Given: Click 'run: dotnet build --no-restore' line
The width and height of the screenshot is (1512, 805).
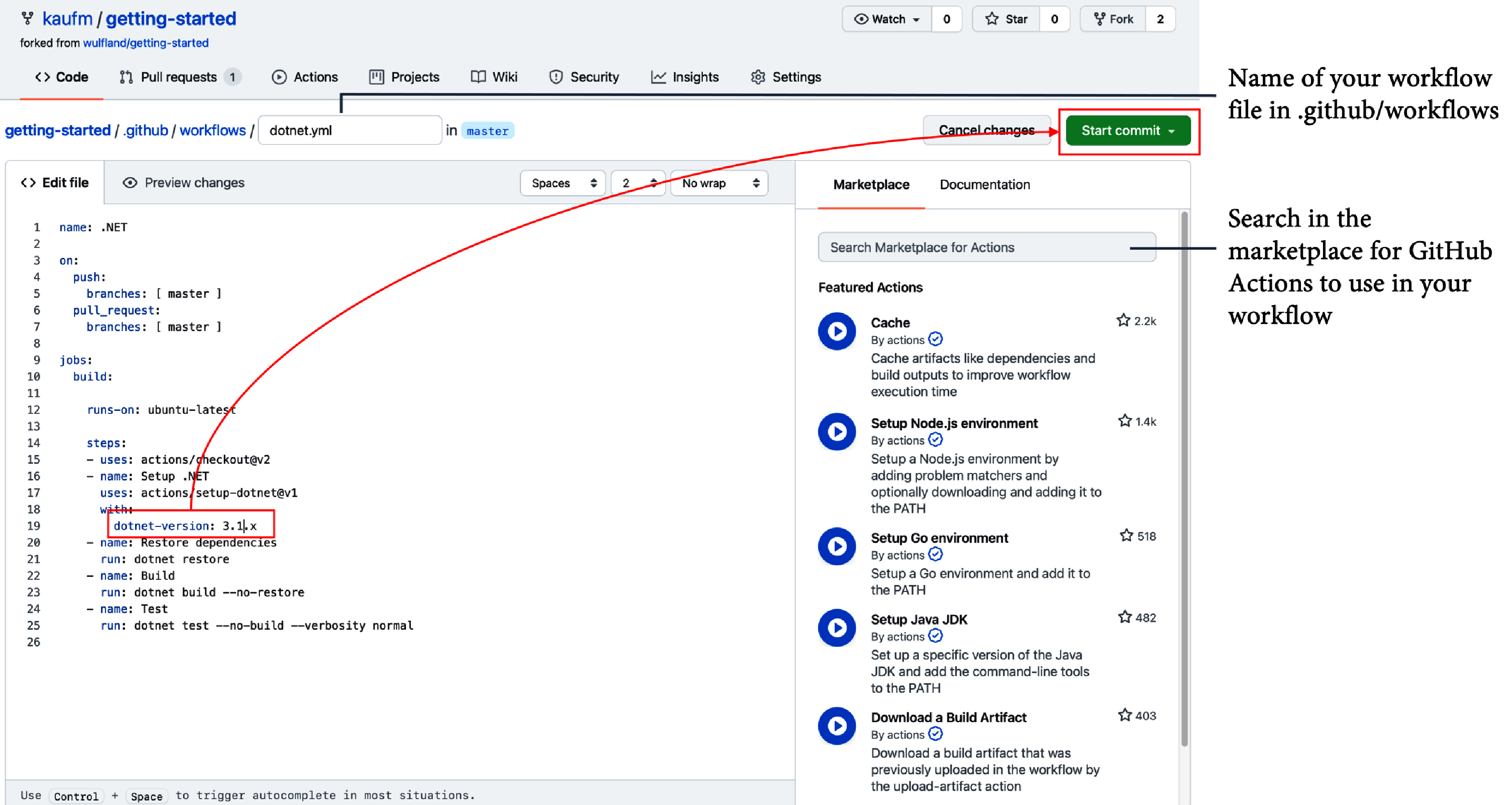Looking at the screenshot, I should pos(202,592).
